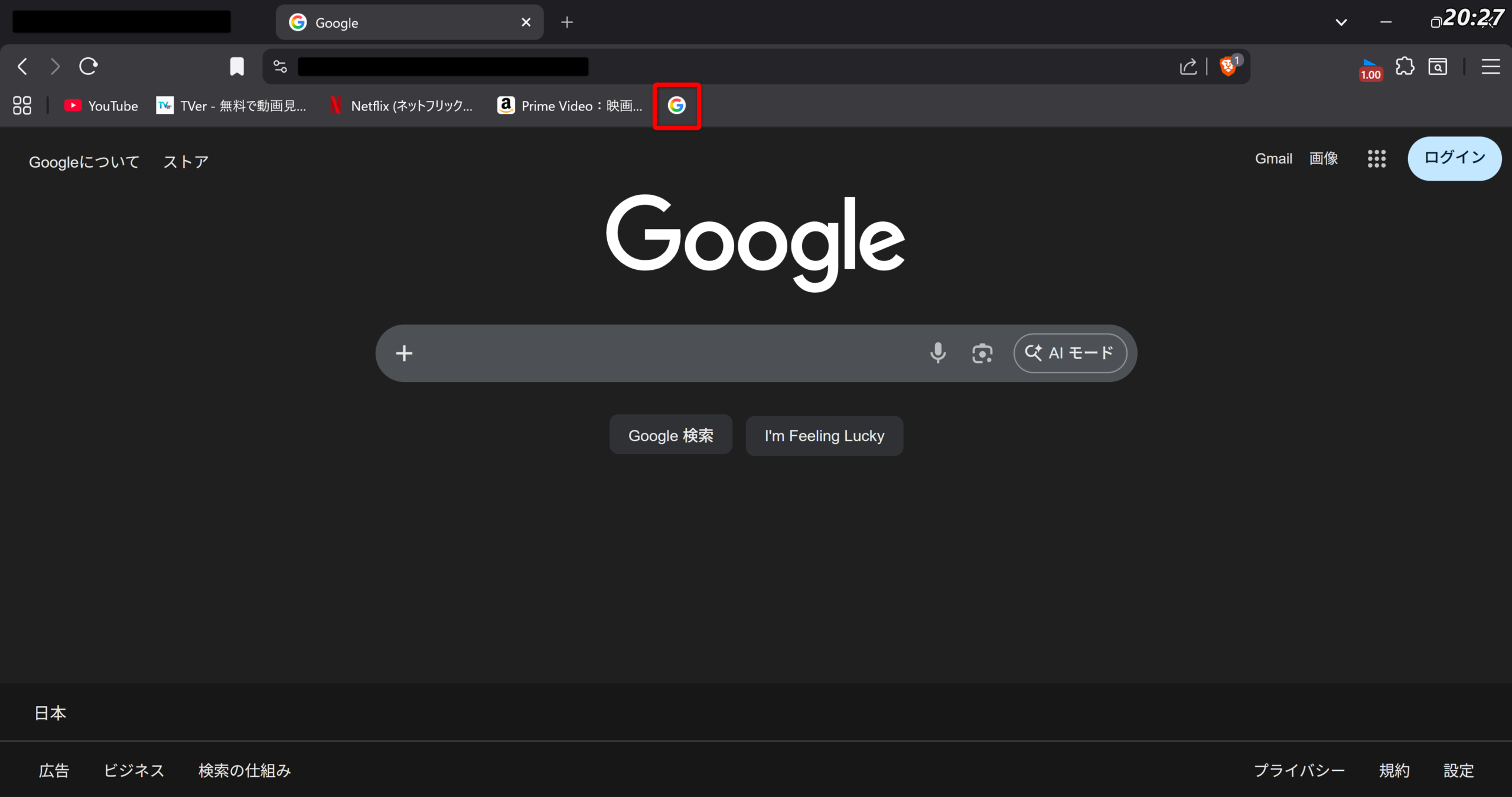Click the plus button in search box
The height and width of the screenshot is (797, 1512).
point(404,353)
